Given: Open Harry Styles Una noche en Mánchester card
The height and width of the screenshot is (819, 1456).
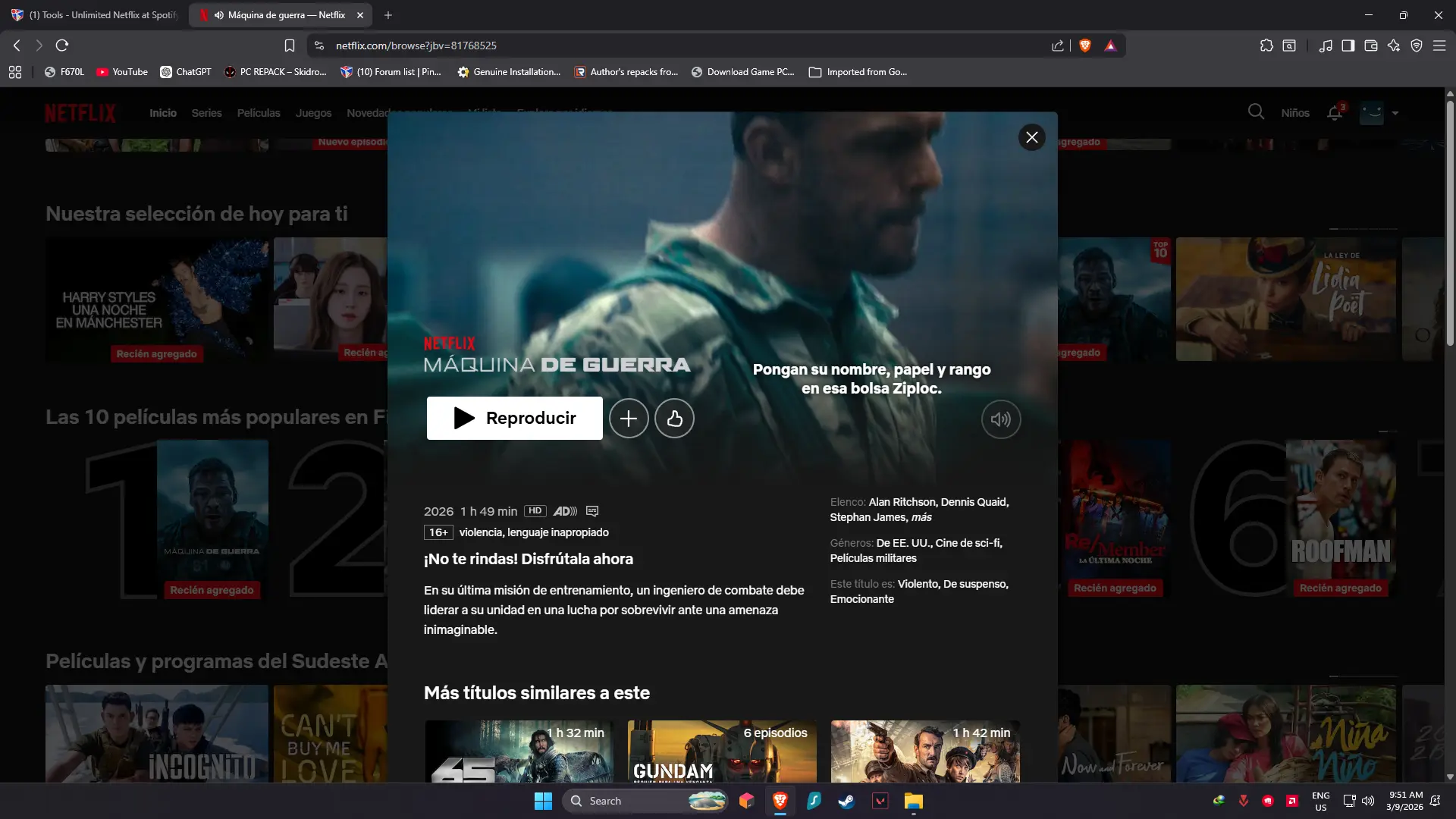Looking at the screenshot, I should point(157,300).
